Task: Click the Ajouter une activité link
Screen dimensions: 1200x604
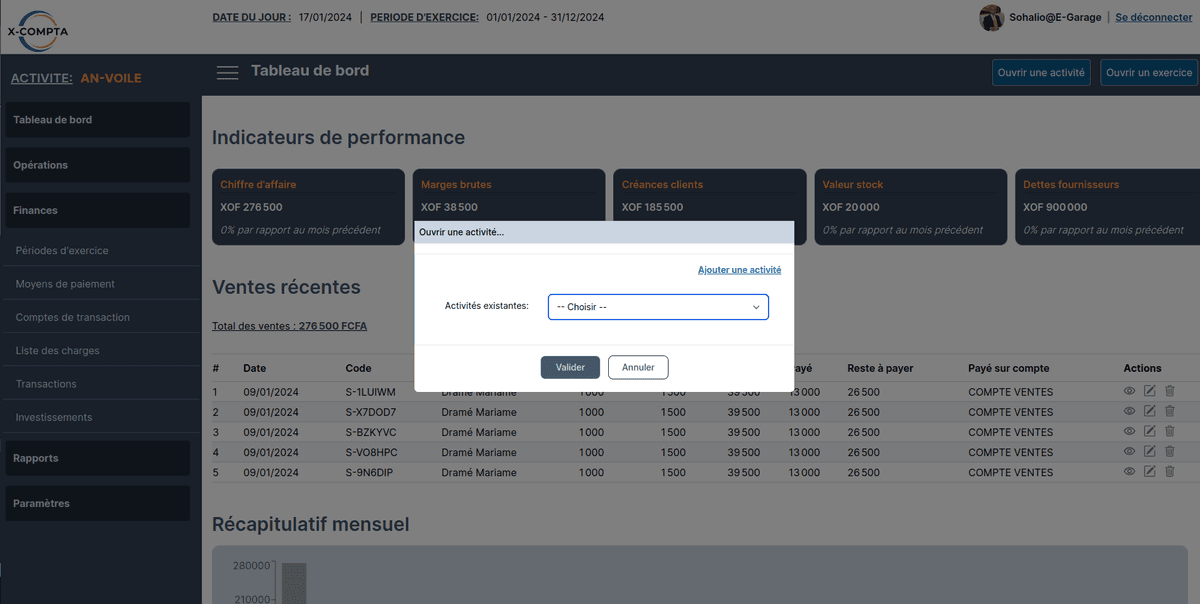Action: pos(739,270)
